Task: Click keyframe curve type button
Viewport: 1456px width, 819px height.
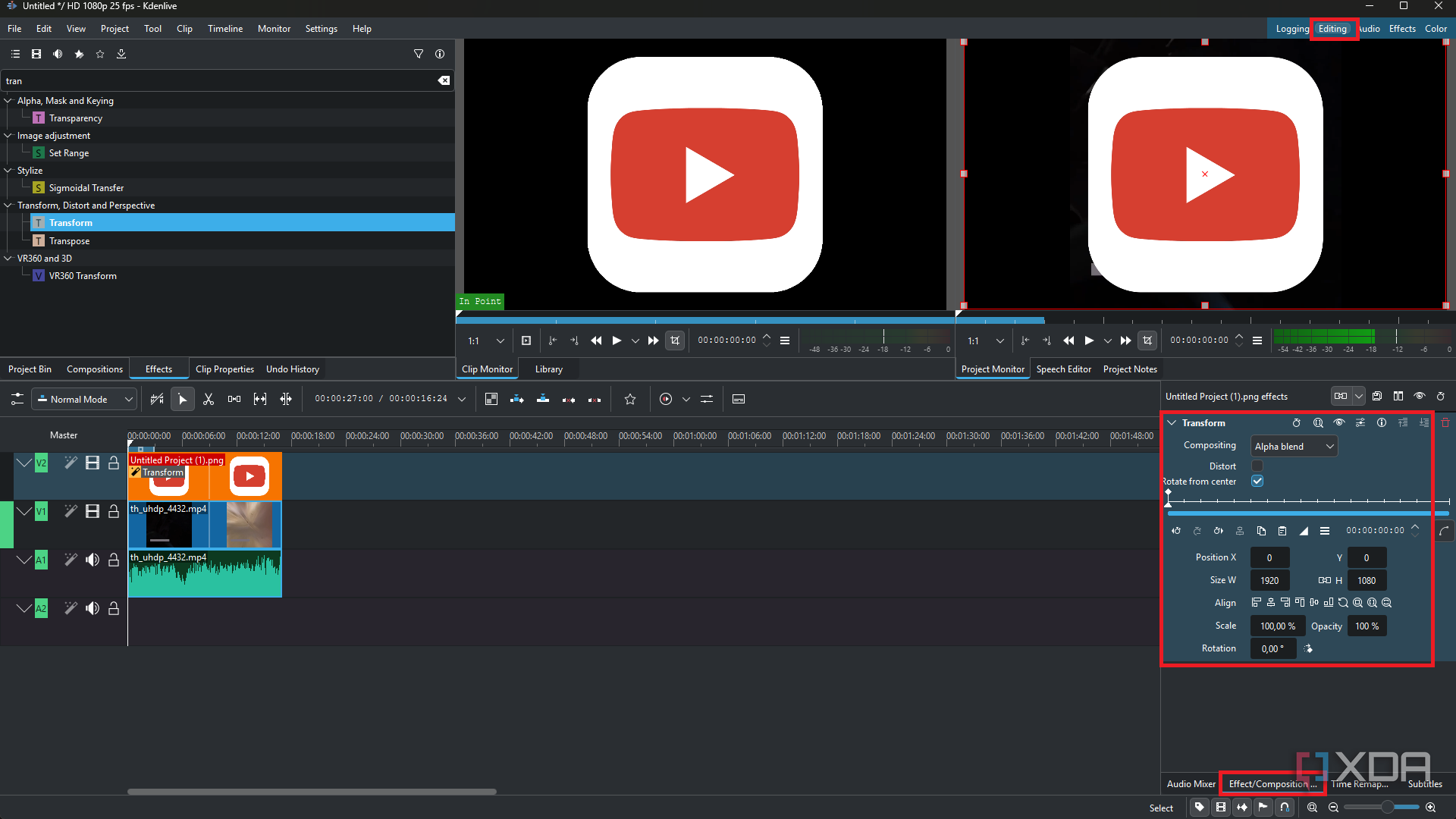Action: pos(1444,531)
